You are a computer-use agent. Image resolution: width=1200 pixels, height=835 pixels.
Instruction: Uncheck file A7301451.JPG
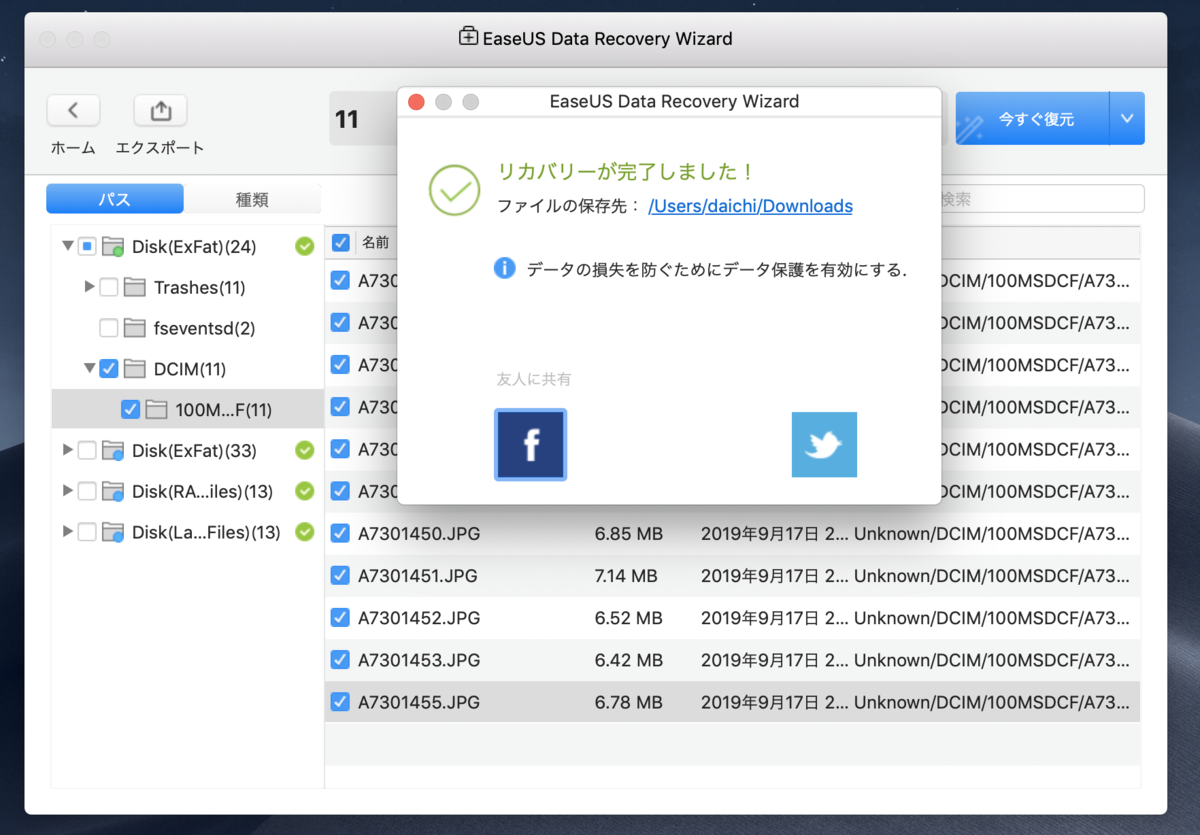click(x=340, y=576)
